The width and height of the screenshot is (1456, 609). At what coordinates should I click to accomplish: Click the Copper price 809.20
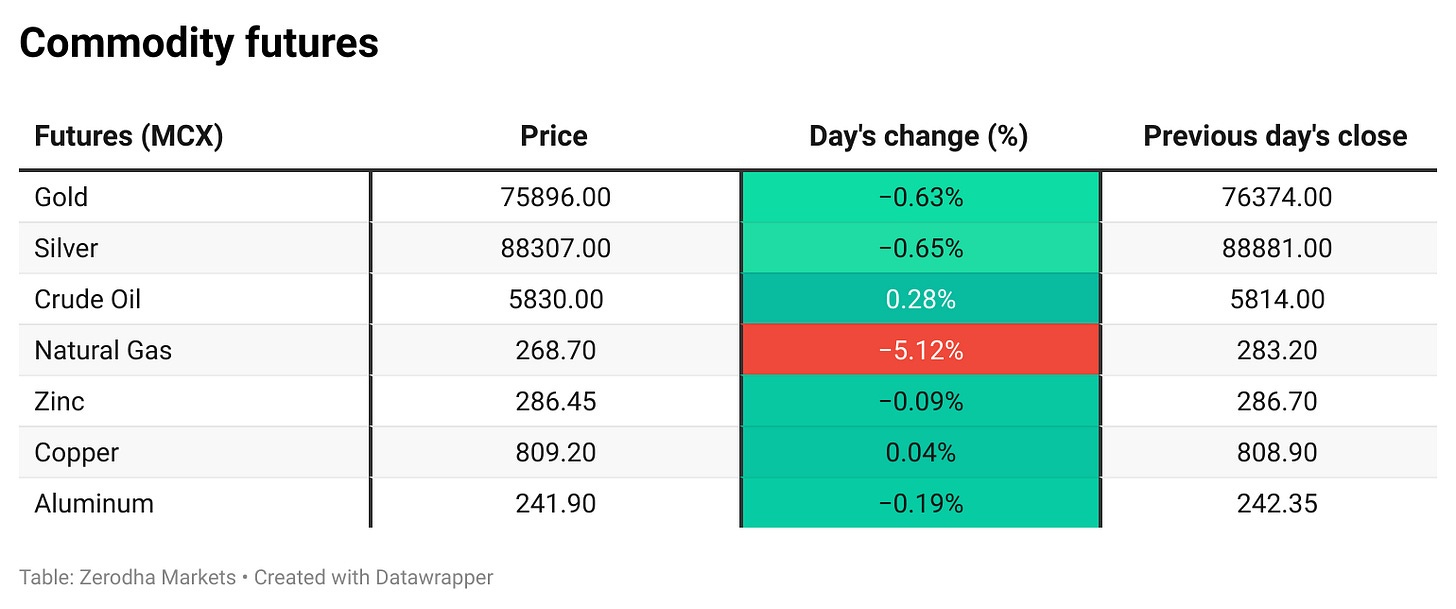(555, 452)
